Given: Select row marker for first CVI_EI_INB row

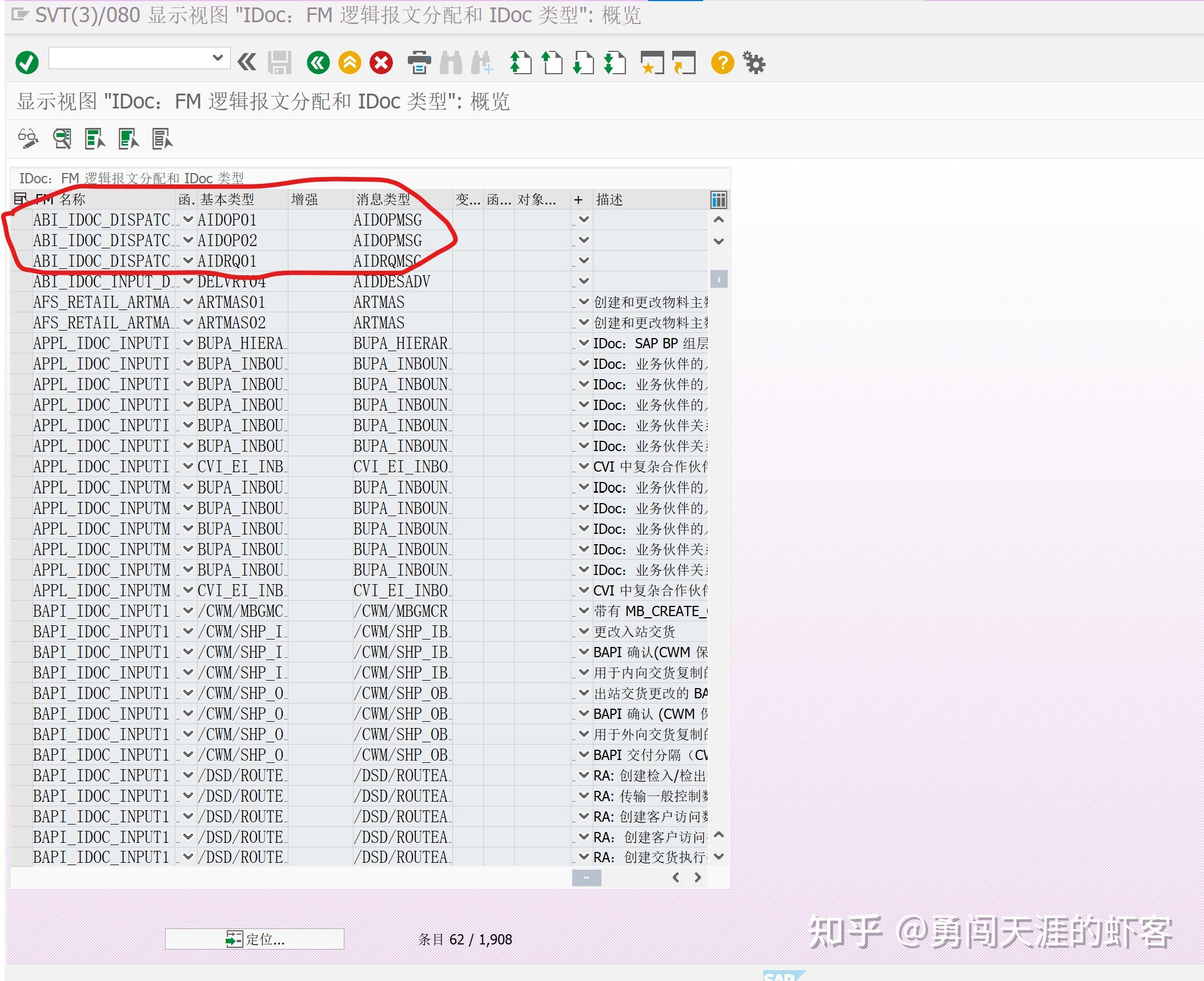Looking at the screenshot, I should point(22,467).
